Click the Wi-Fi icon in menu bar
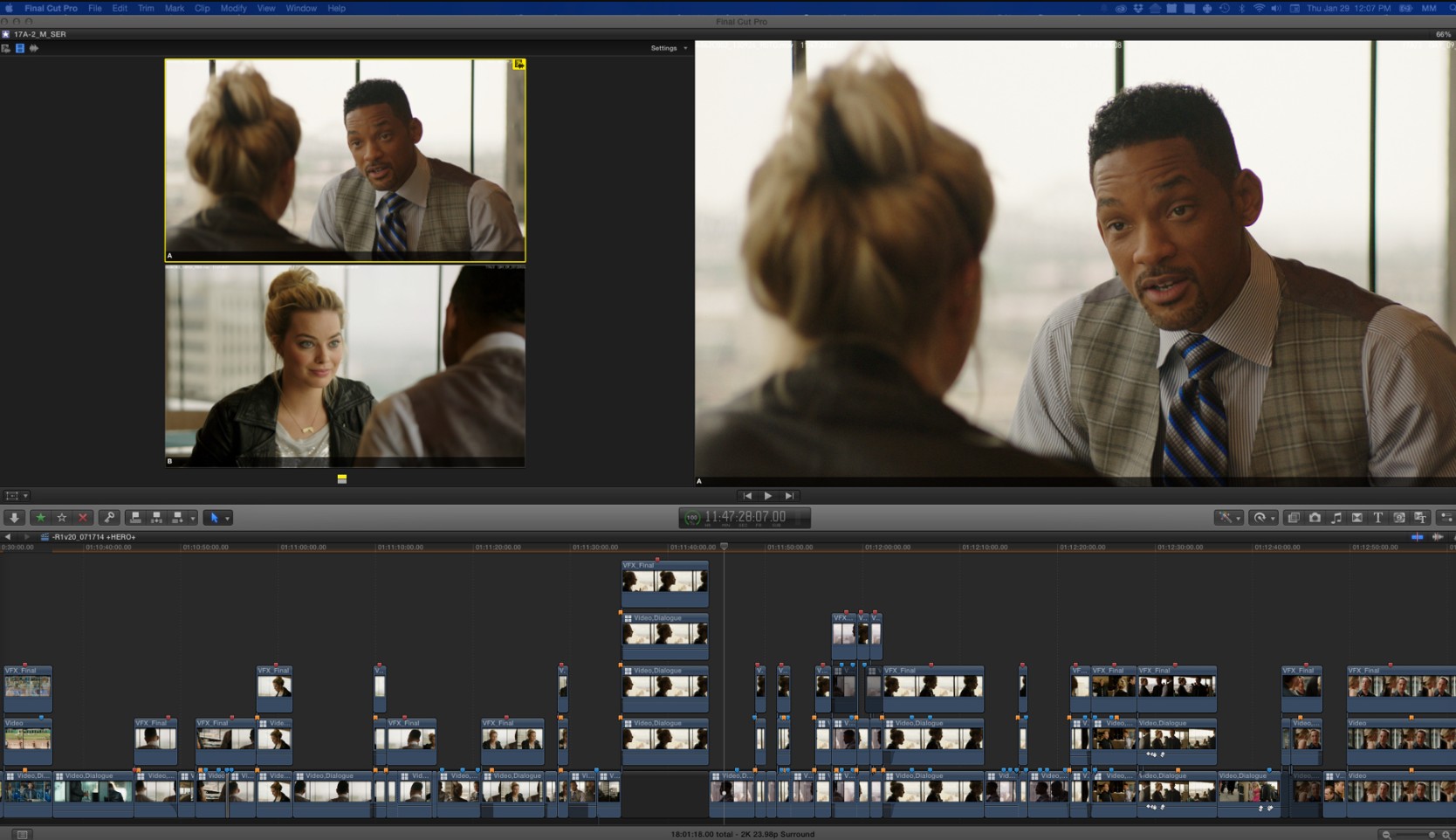Image resolution: width=1456 pixels, height=840 pixels. [1259, 8]
